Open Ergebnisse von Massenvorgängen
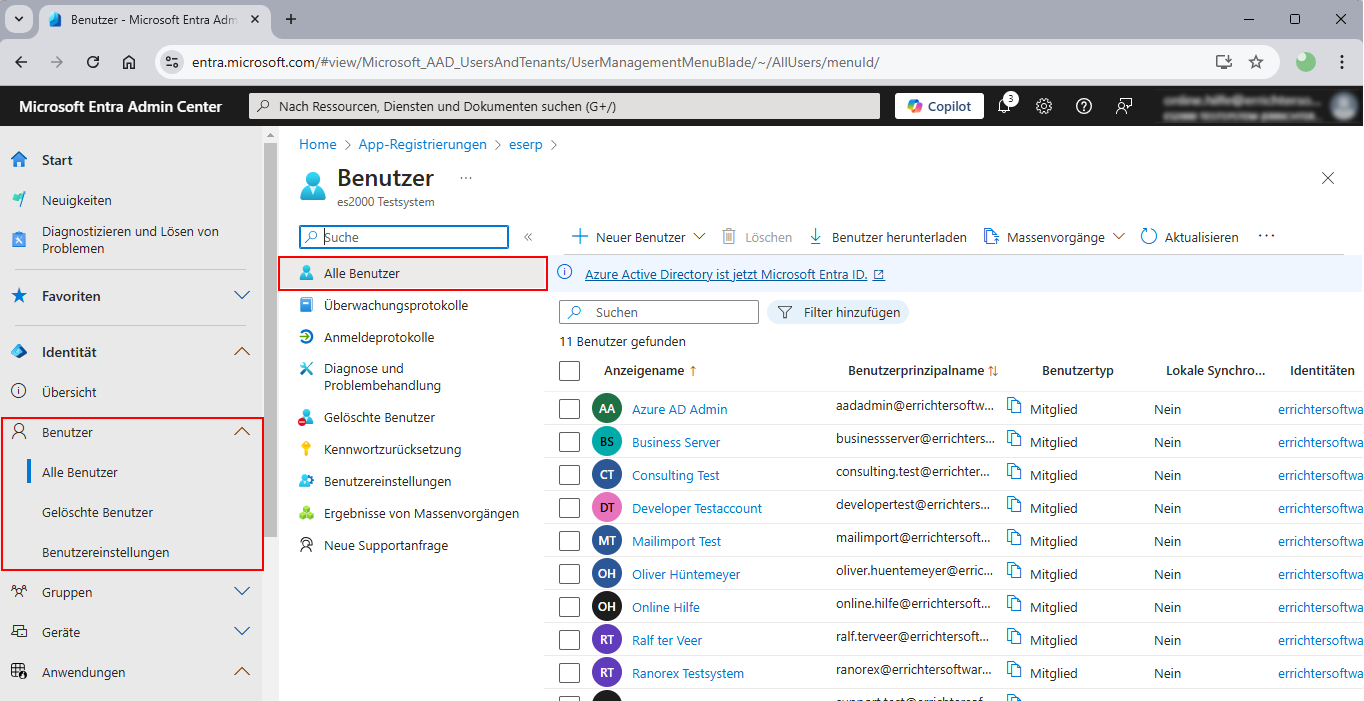 pos(421,513)
